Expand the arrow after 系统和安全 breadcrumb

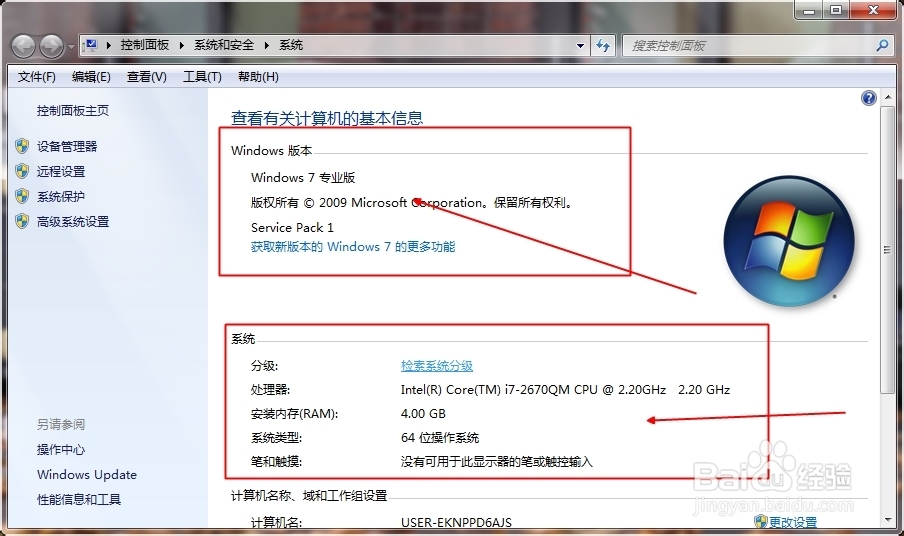(x=266, y=45)
